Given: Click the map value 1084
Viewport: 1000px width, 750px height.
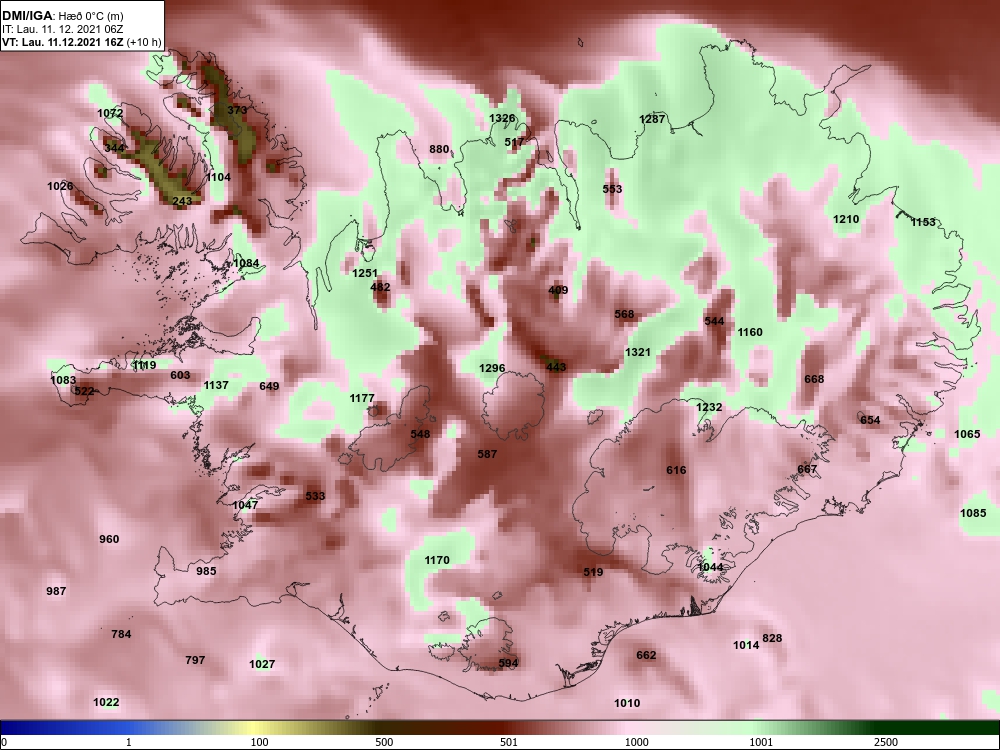Looking at the screenshot, I should [x=246, y=263].
